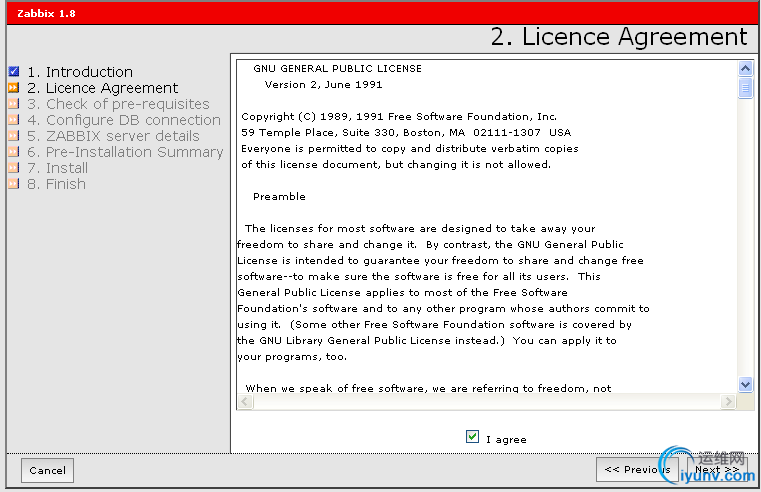Select step 6. Pre-Installation Summary
Image resolution: width=761 pixels, height=492 pixels.
pos(125,152)
